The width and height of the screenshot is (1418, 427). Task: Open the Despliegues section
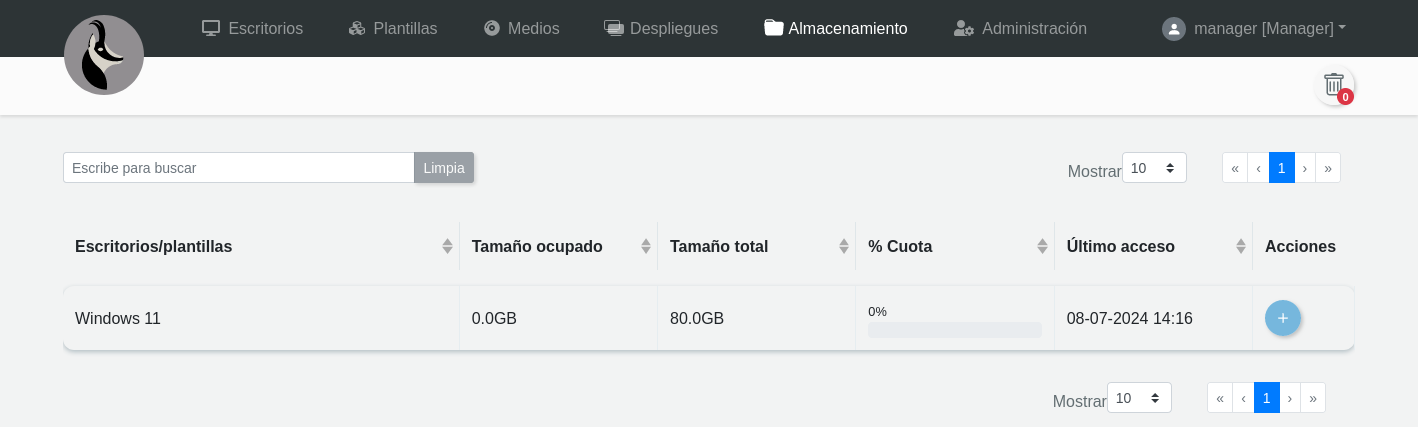[661, 29]
